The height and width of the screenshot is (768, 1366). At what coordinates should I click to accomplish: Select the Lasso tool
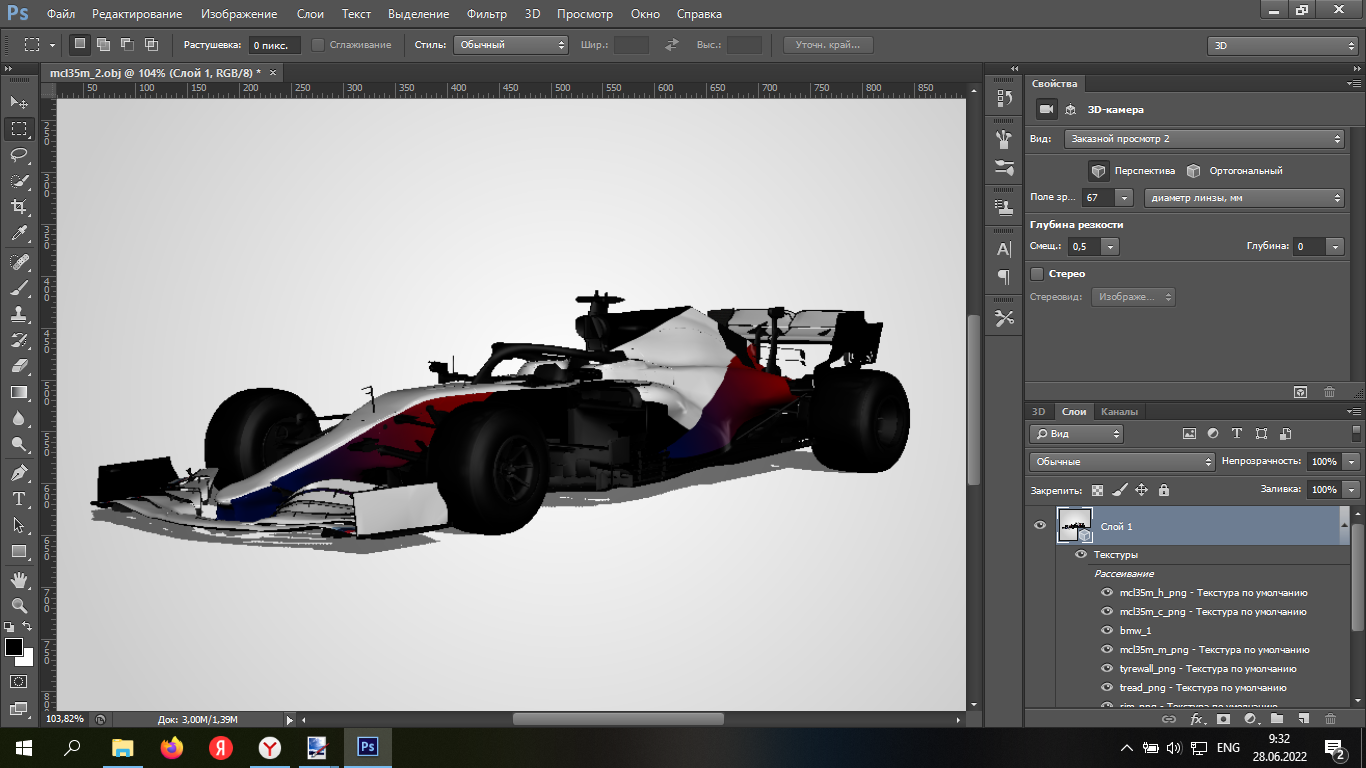(19, 155)
